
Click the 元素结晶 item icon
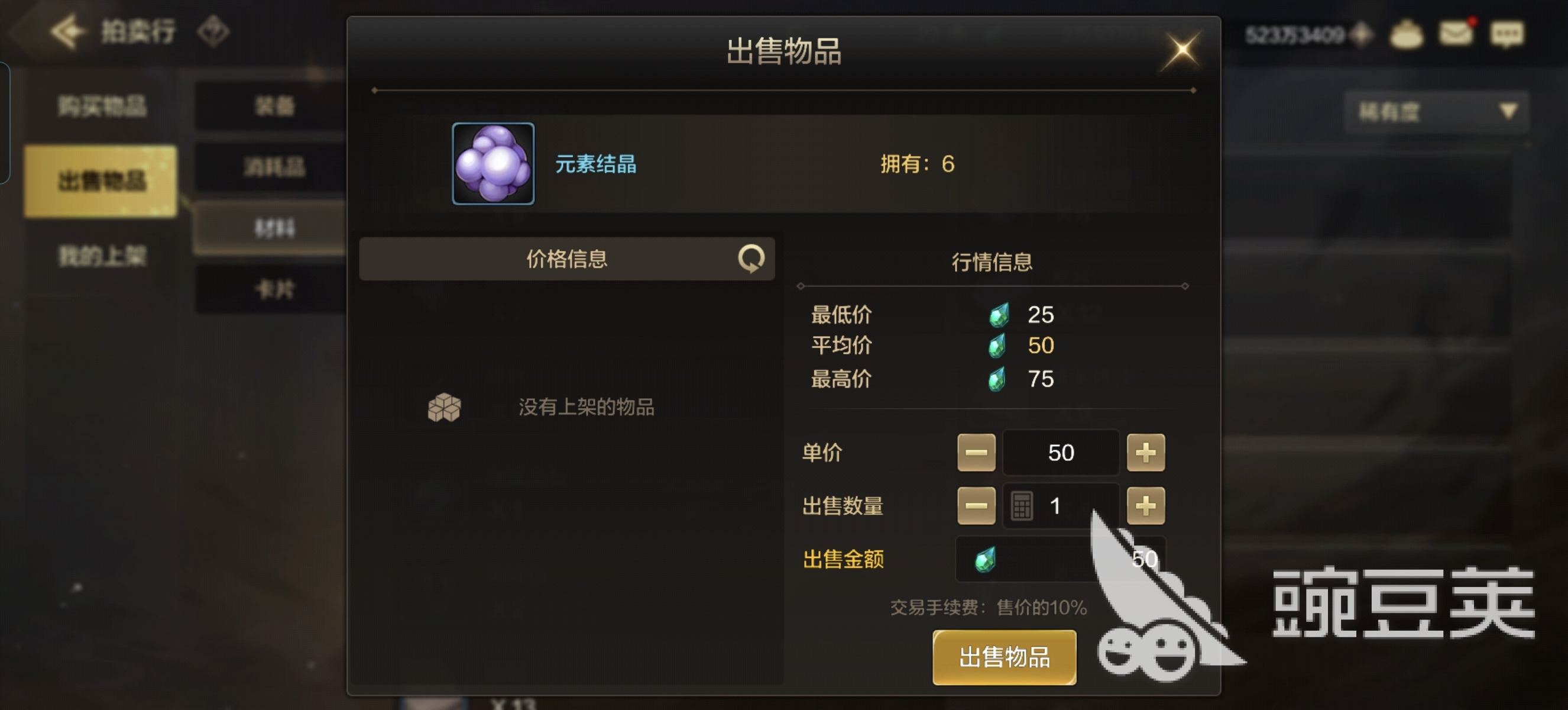point(493,163)
